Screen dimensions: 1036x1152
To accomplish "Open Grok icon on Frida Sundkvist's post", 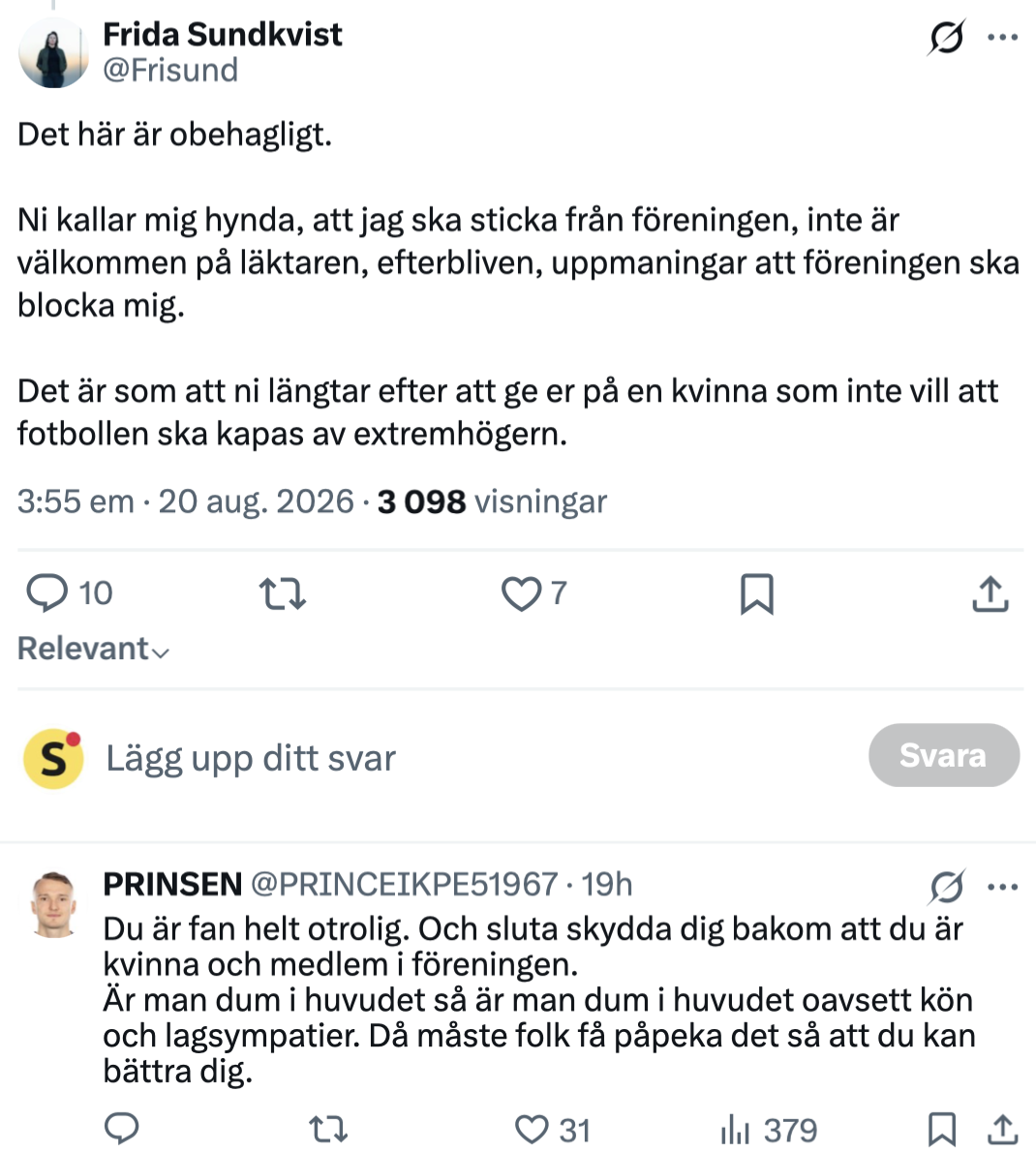I will pyautogui.click(x=946, y=38).
